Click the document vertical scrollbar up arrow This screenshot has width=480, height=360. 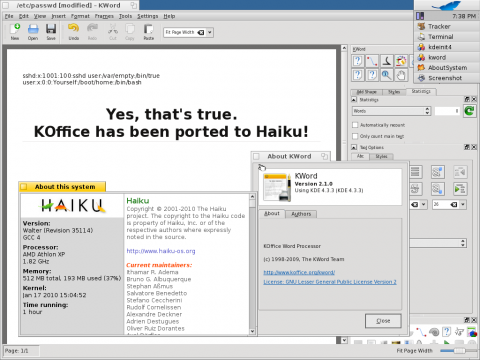point(344,48)
